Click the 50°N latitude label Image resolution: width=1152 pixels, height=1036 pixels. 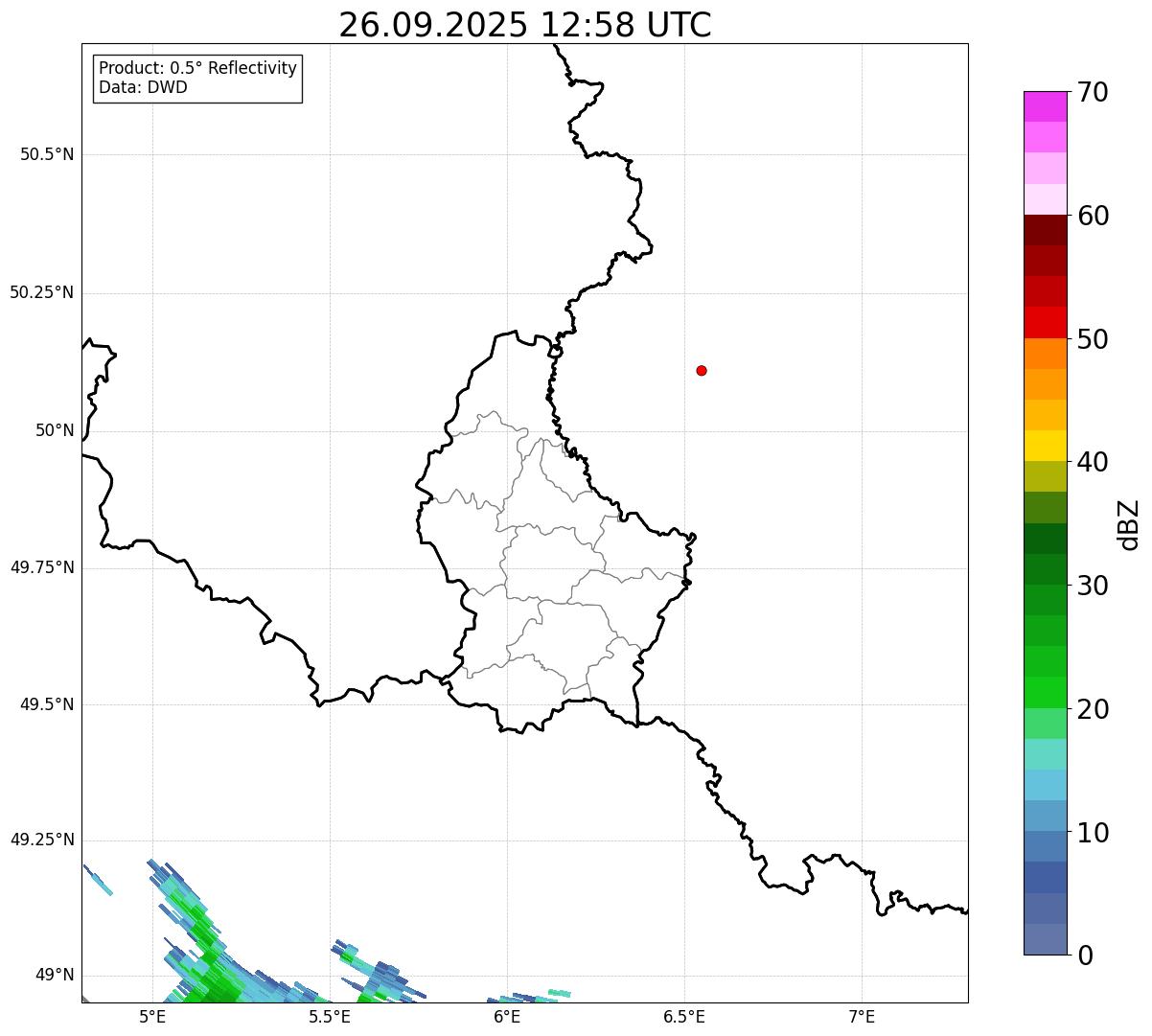(x=56, y=431)
